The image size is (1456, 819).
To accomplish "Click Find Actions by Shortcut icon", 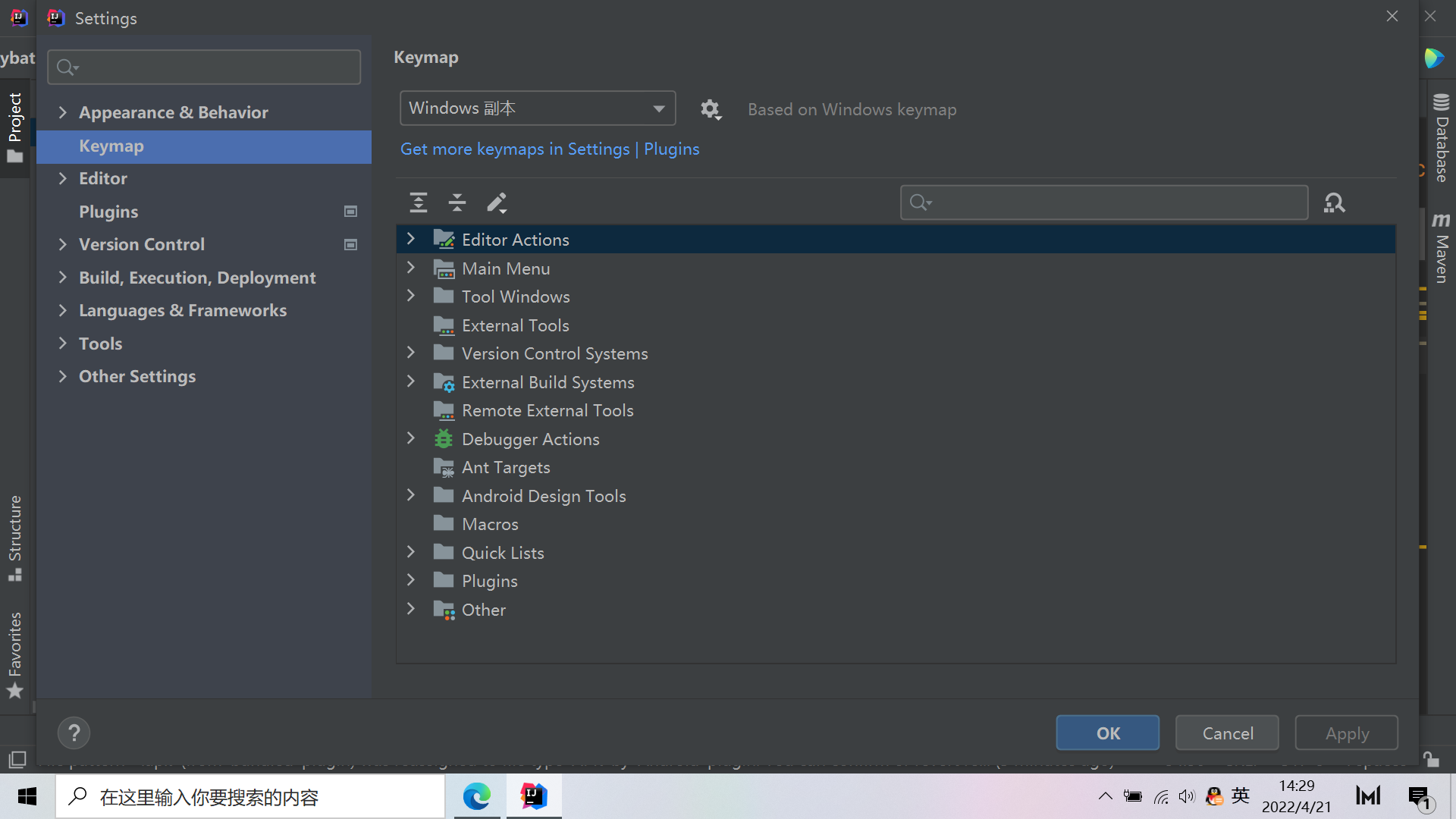I will tap(1334, 202).
